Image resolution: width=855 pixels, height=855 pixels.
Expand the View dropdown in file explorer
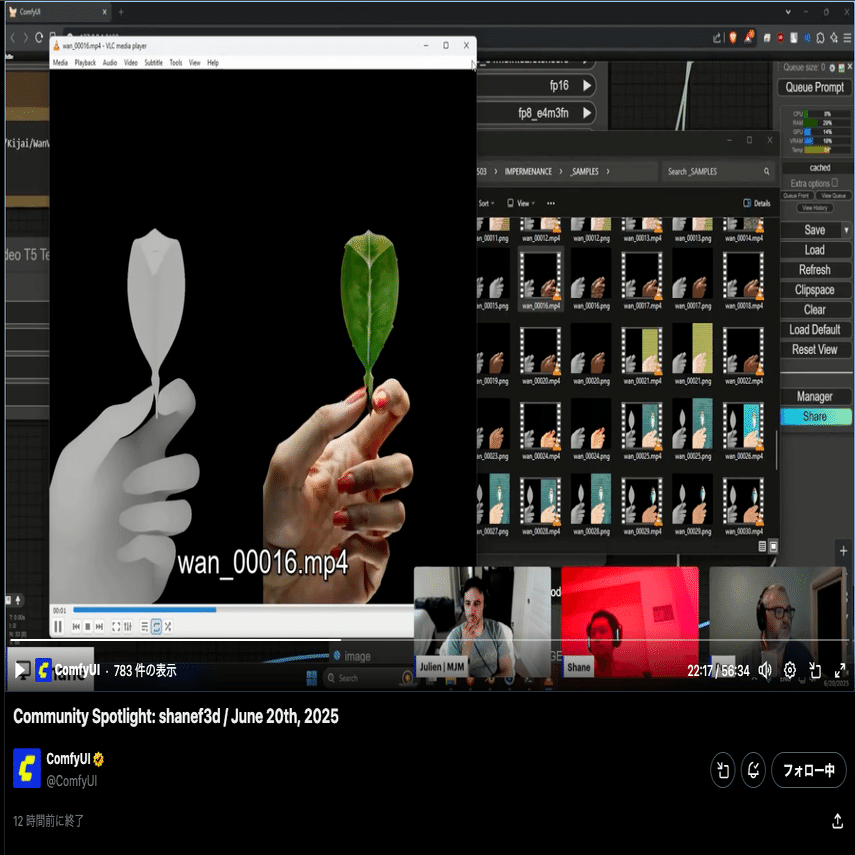[x=521, y=203]
